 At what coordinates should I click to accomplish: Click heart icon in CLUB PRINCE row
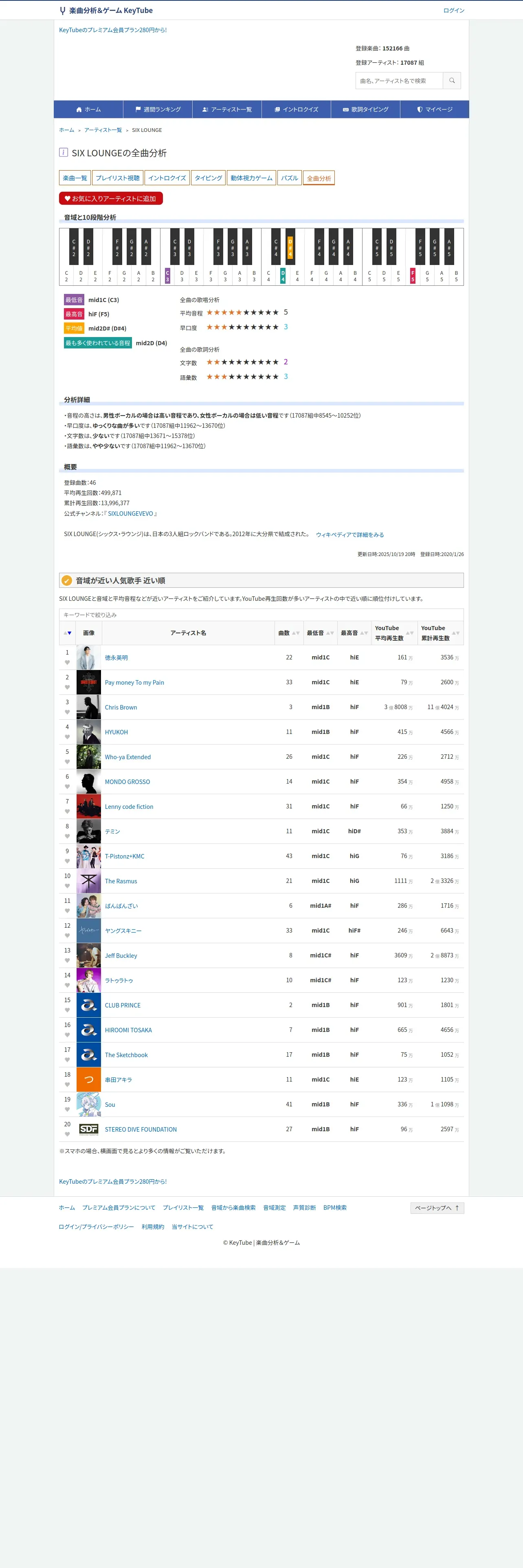click(x=67, y=1010)
